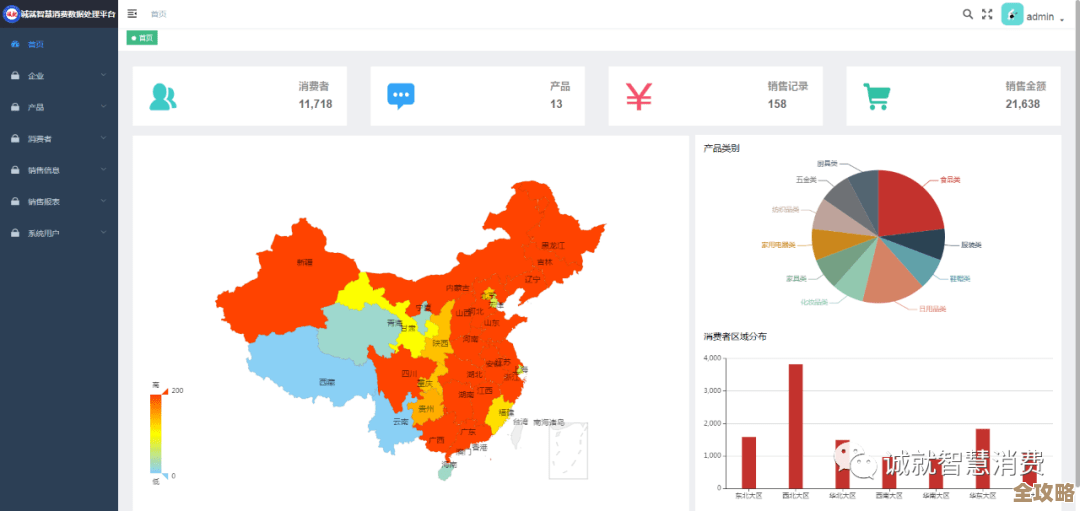Expand the 消费者 sidebar menu chevron
Screen dimensions: 1080x511
[103, 138]
